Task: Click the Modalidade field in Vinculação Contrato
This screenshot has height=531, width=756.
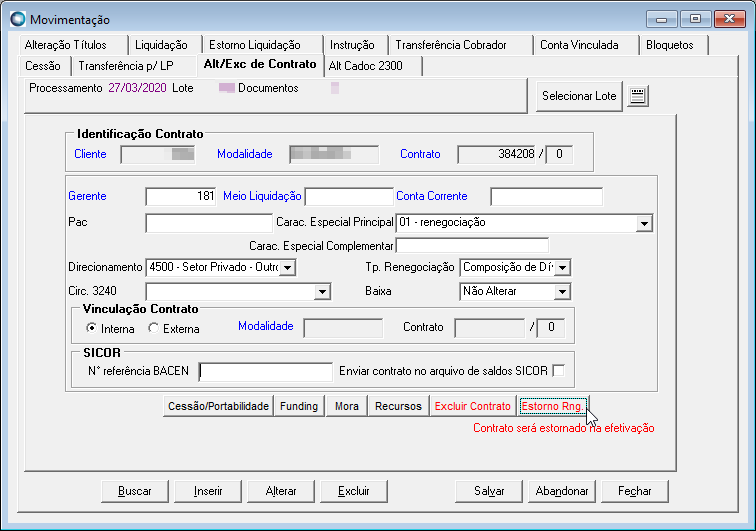Action: point(343,327)
